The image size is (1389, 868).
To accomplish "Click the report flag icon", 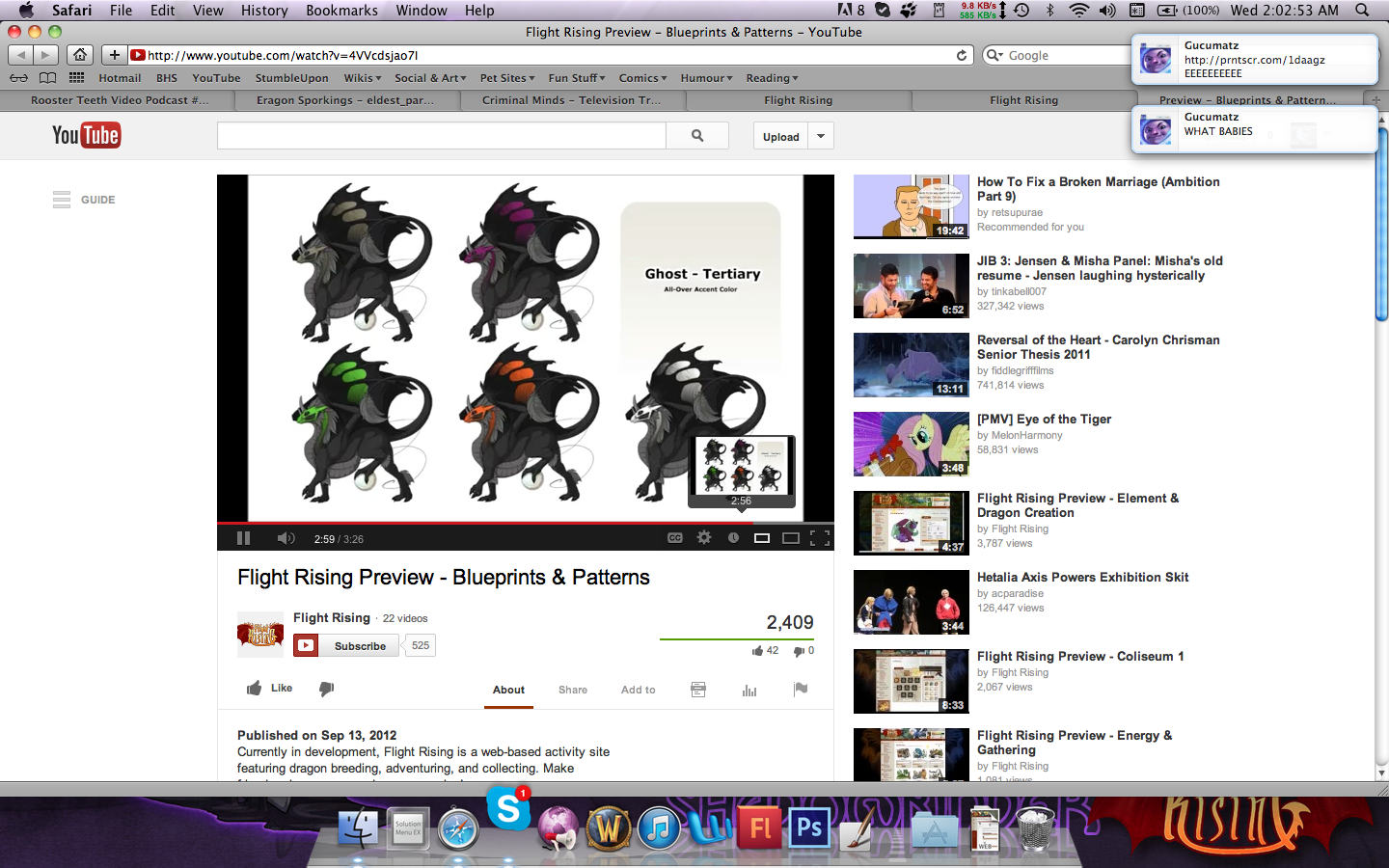I will coord(801,689).
